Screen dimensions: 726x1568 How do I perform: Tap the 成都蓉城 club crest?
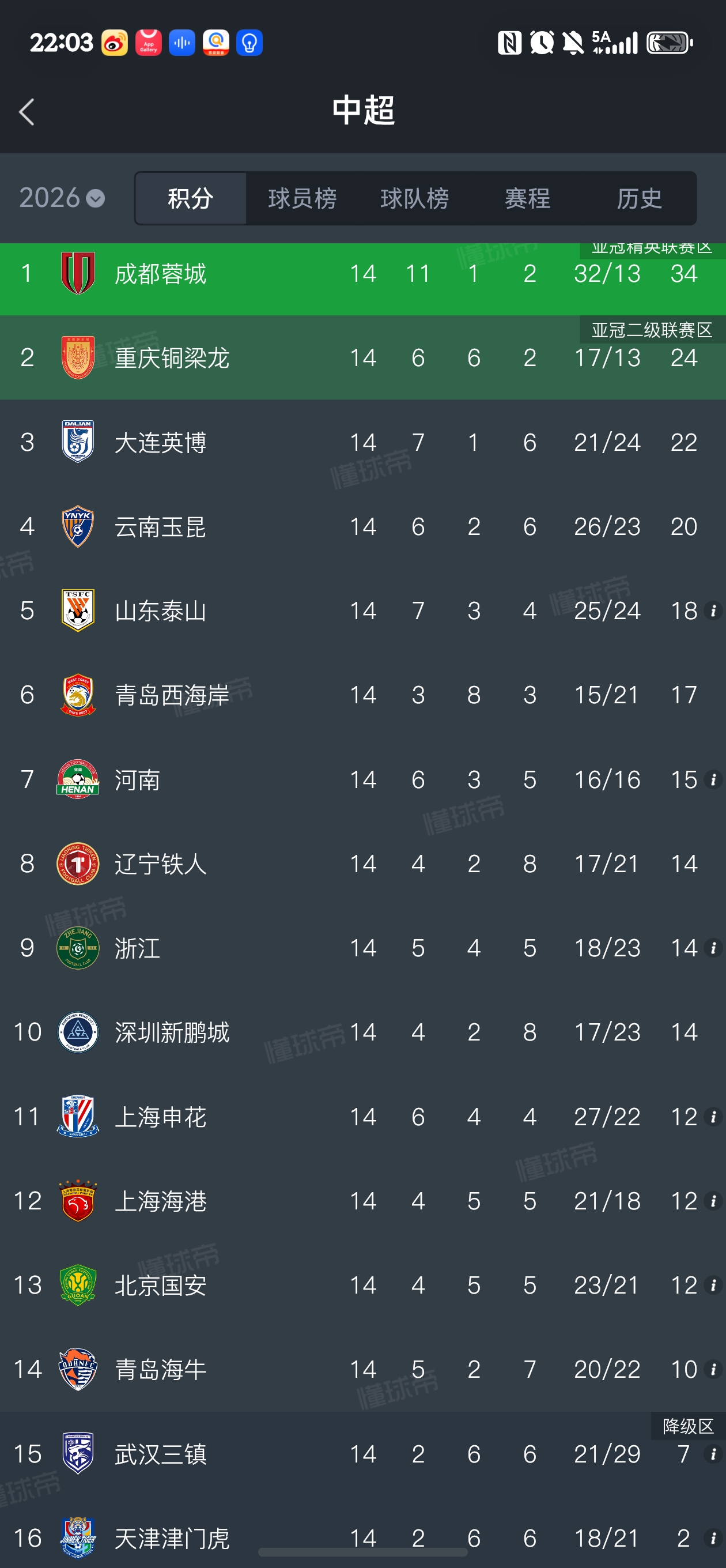(x=78, y=273)
